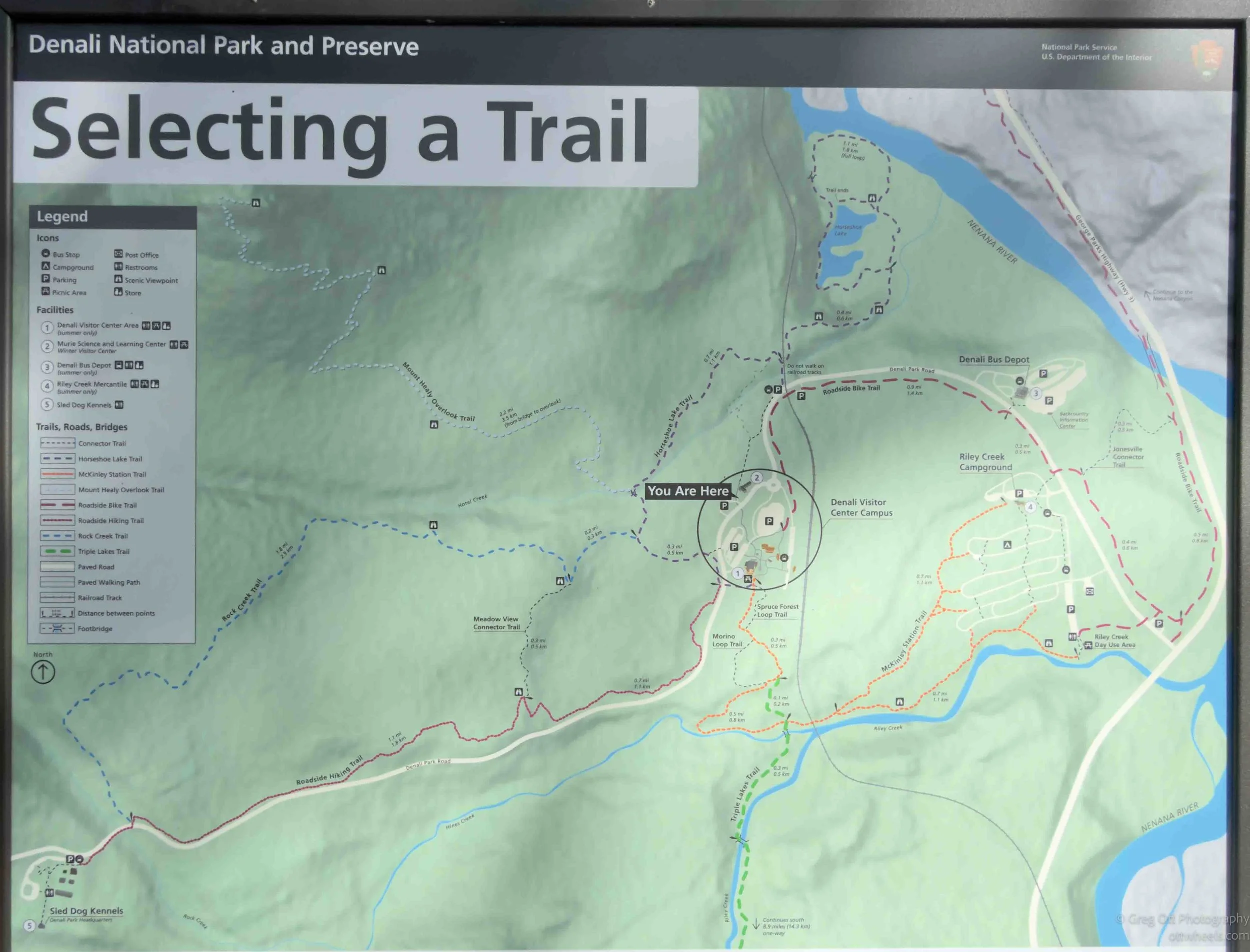Select the viewpoint icon next to the Trail ends label

(x=872, y=198)
